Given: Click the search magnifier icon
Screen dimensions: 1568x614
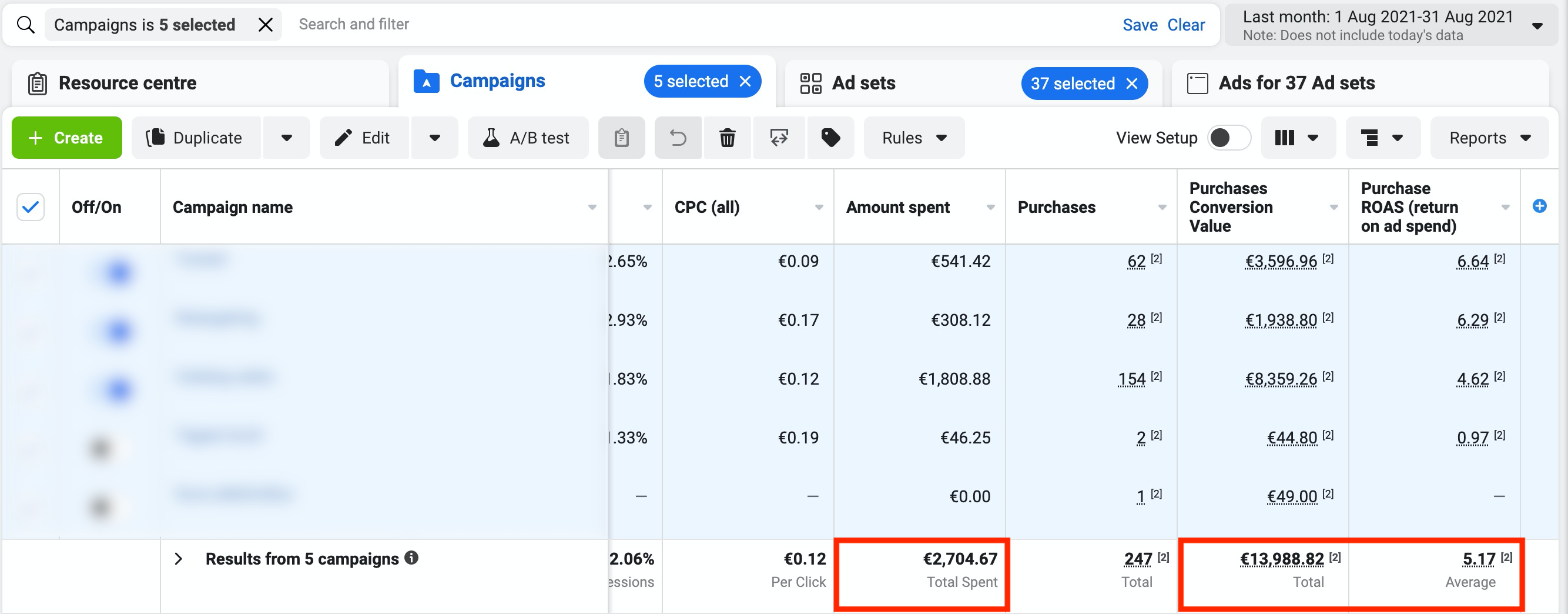Looking at the screenshot, I should (26, 24).
